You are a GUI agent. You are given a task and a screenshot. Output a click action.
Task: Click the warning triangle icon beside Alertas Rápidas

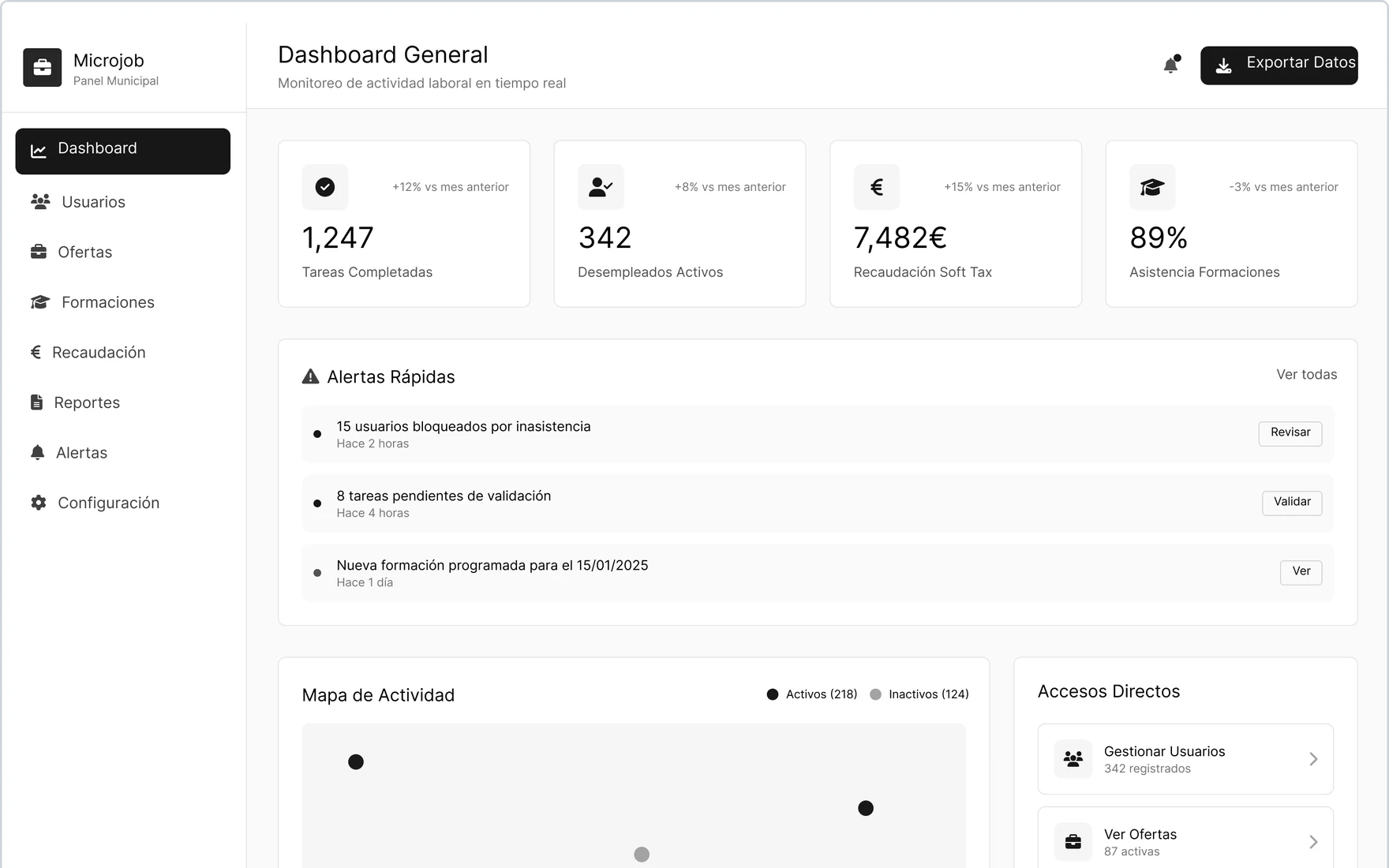[x=311, y=376]
